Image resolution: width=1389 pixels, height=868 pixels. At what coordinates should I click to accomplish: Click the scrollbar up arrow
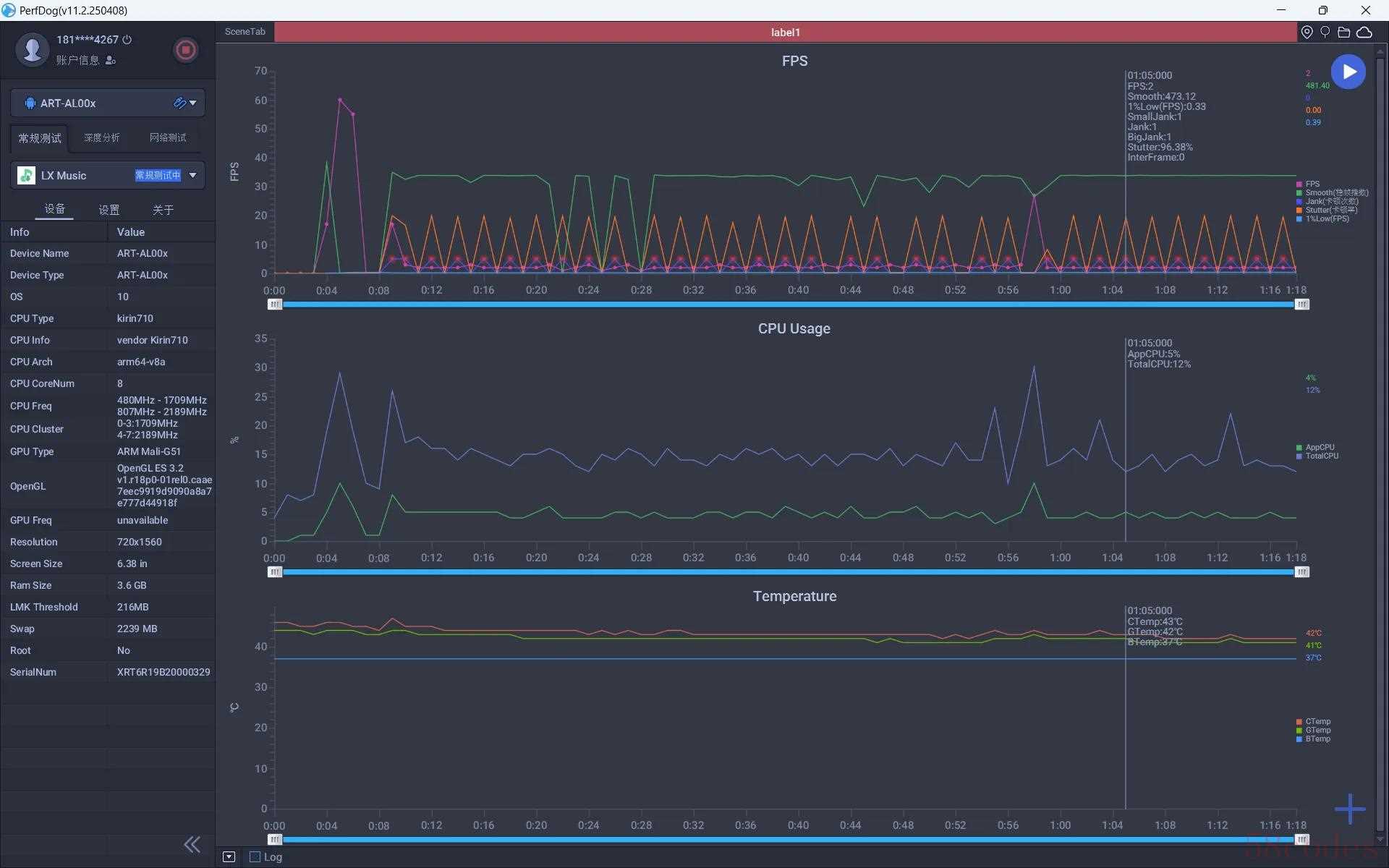1380,51
